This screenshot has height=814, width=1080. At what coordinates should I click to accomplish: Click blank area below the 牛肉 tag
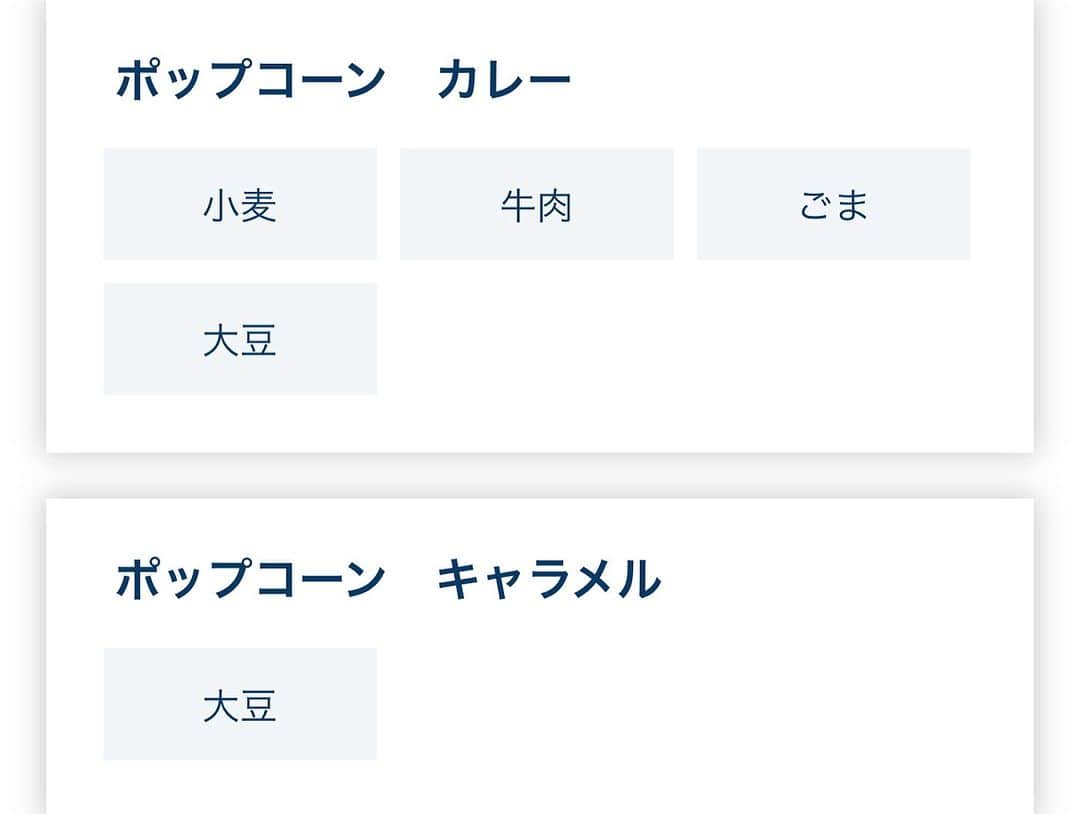tap(537, 339)
